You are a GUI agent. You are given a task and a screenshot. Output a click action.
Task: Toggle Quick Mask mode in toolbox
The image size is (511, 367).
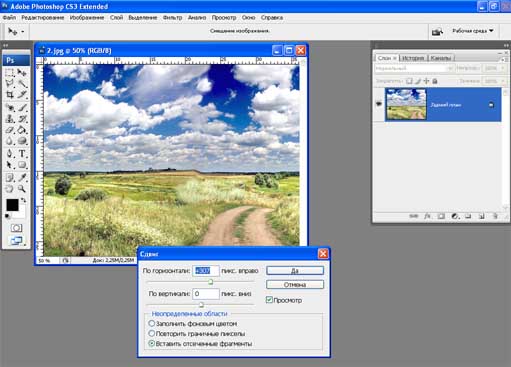(16, 228)
